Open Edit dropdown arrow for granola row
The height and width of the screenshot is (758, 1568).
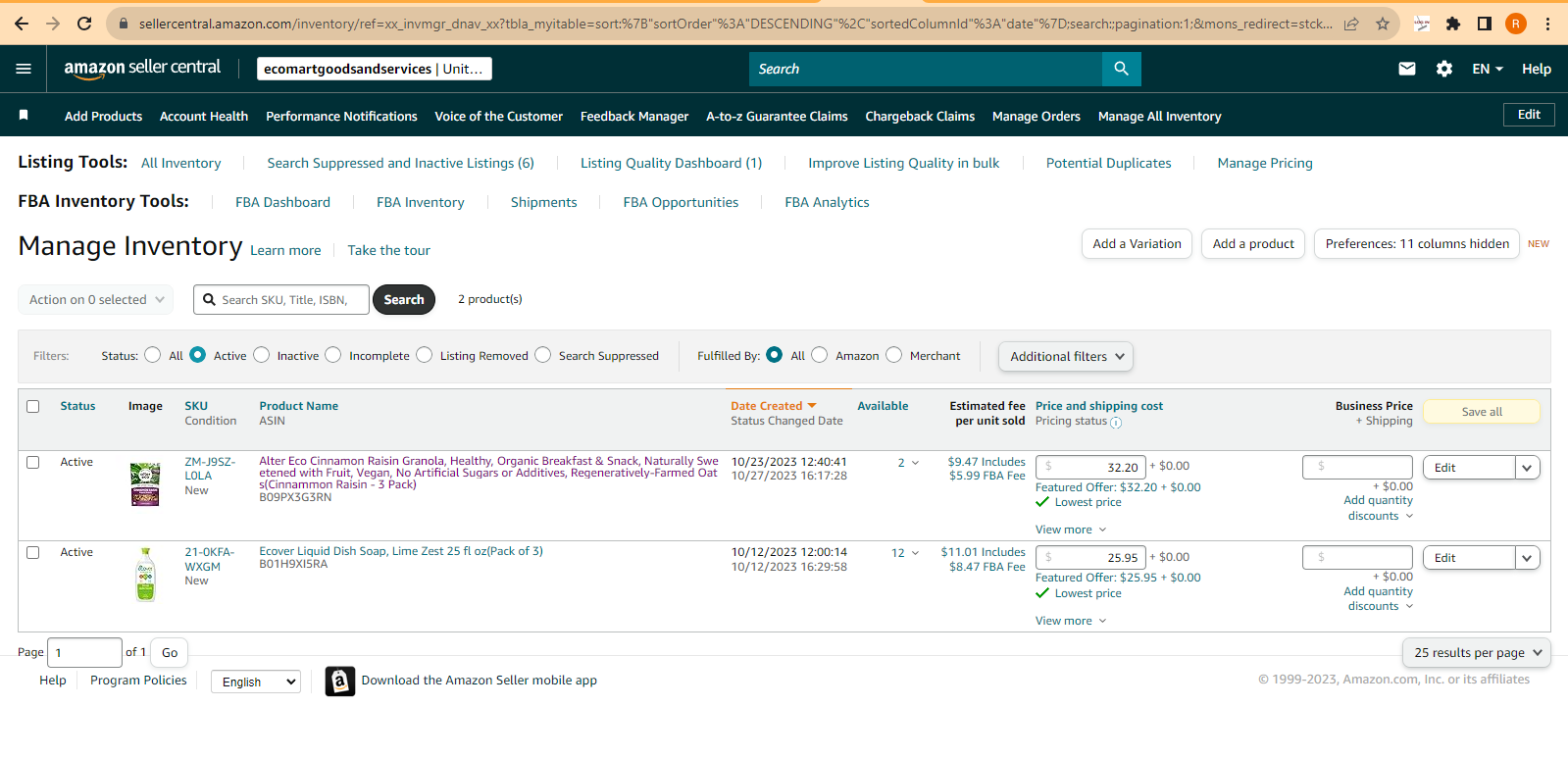click(1527, 468)
